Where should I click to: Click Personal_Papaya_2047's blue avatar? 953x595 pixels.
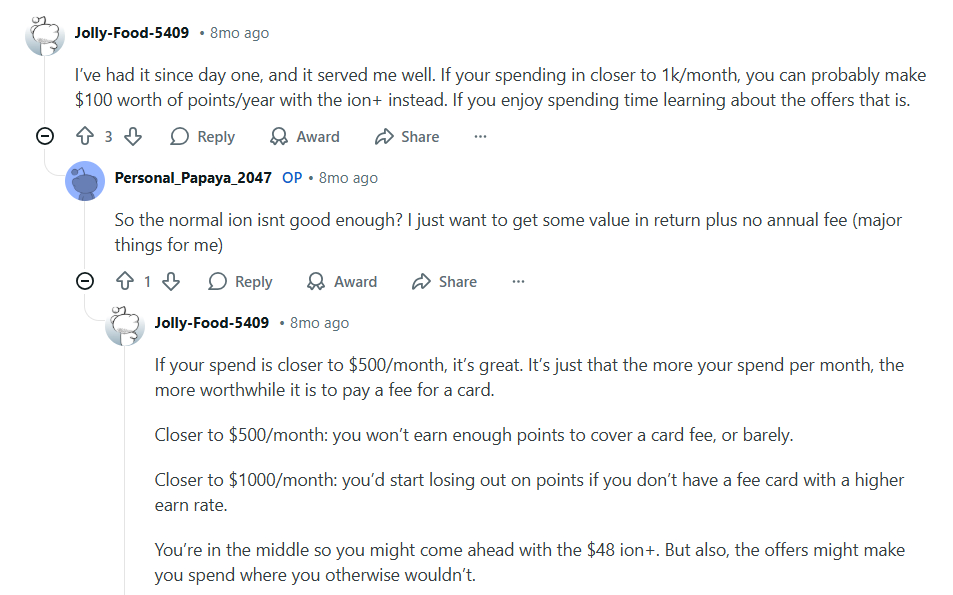pyautogui.click(x=85, y=181)
